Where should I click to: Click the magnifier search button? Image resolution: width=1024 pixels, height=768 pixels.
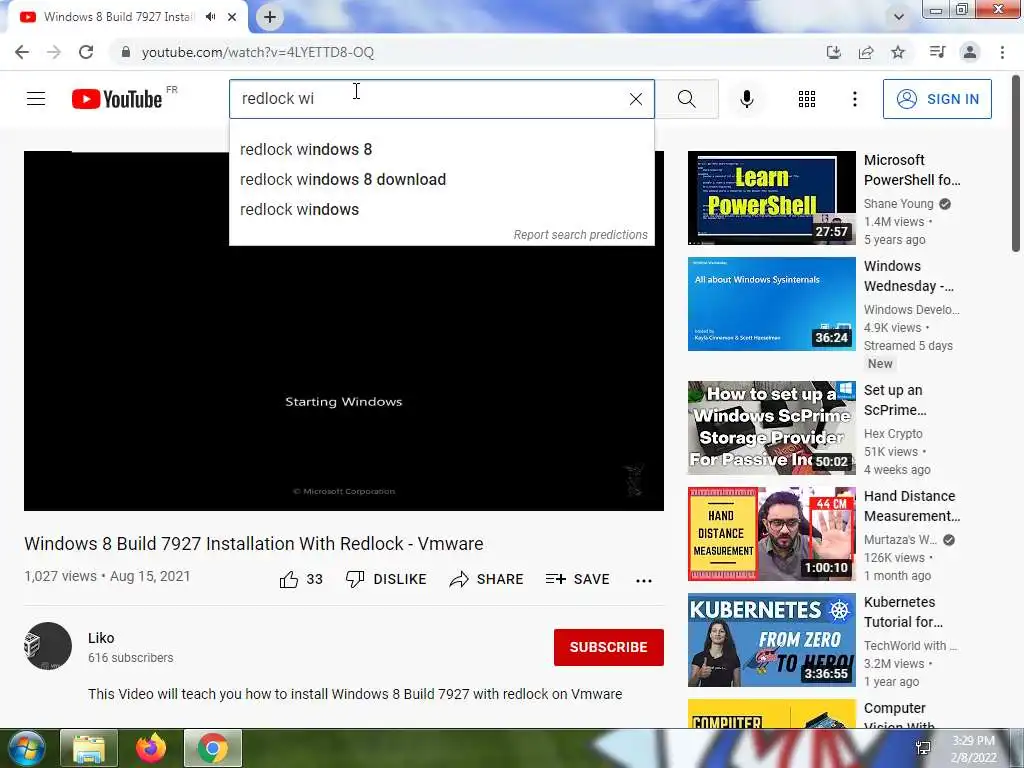coord(686,99)
